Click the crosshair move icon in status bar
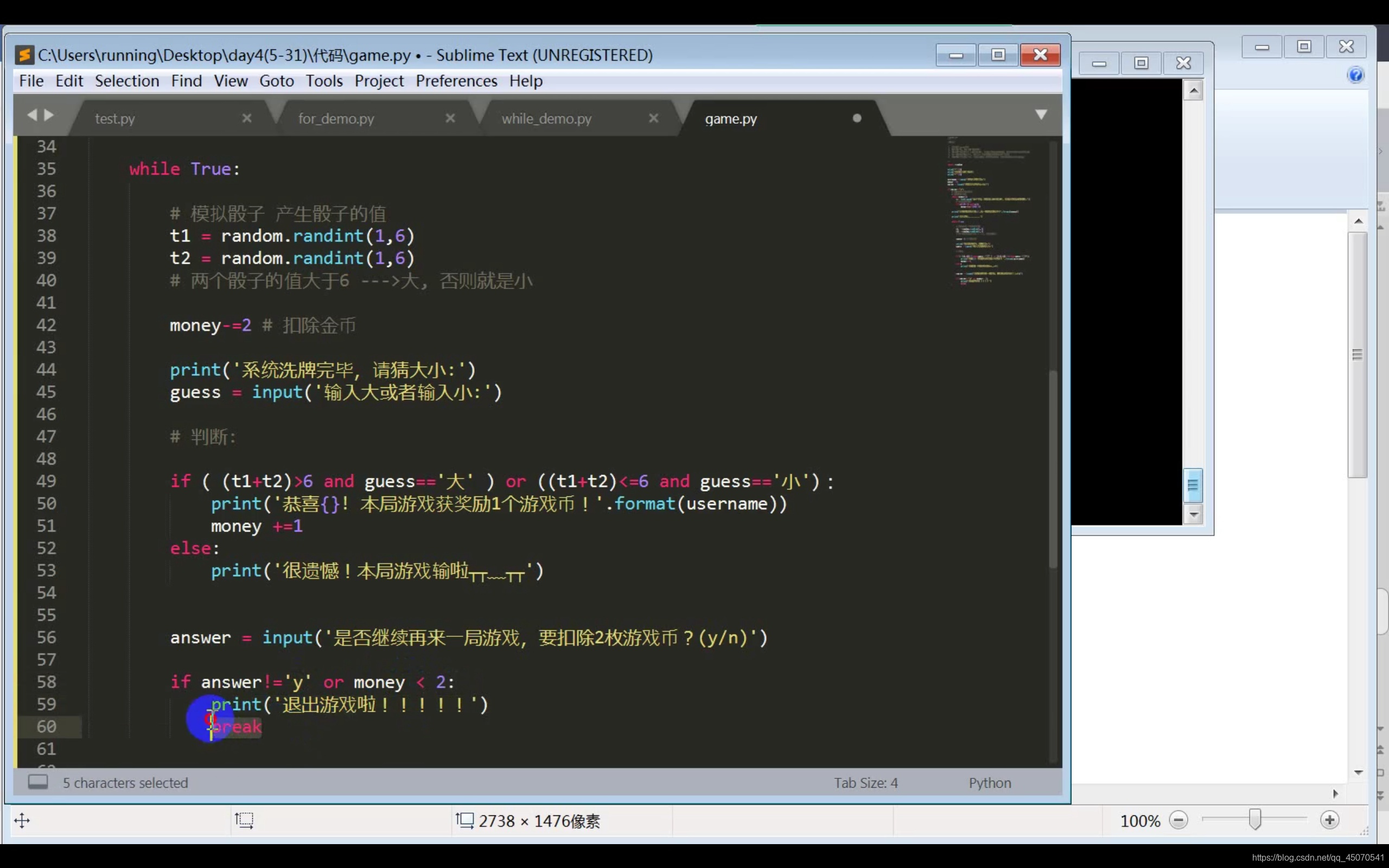Image resolution: width=1389 pixels, height=868 pixels. (22, 820)
